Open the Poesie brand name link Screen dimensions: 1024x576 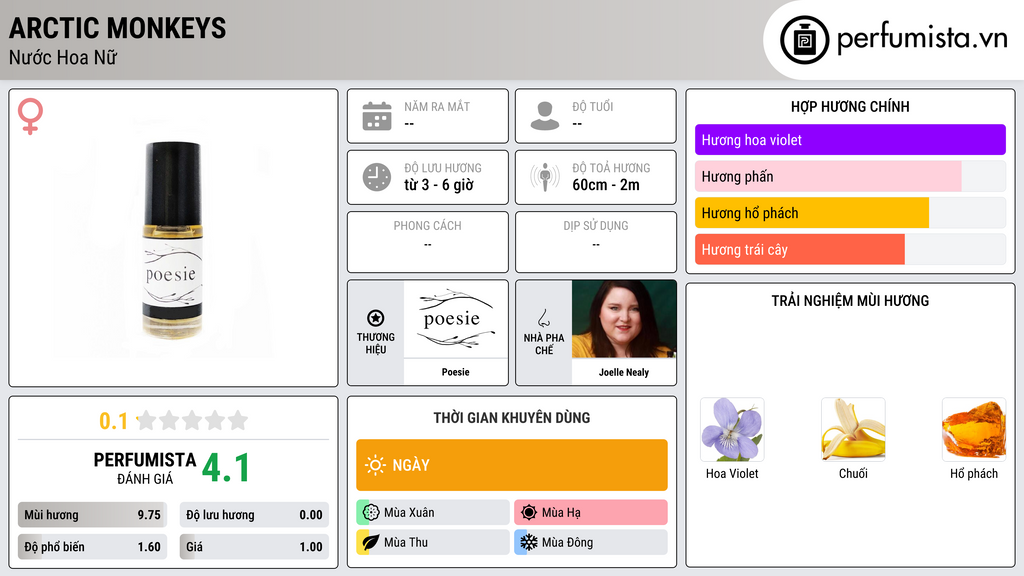(x=455, y=372)
